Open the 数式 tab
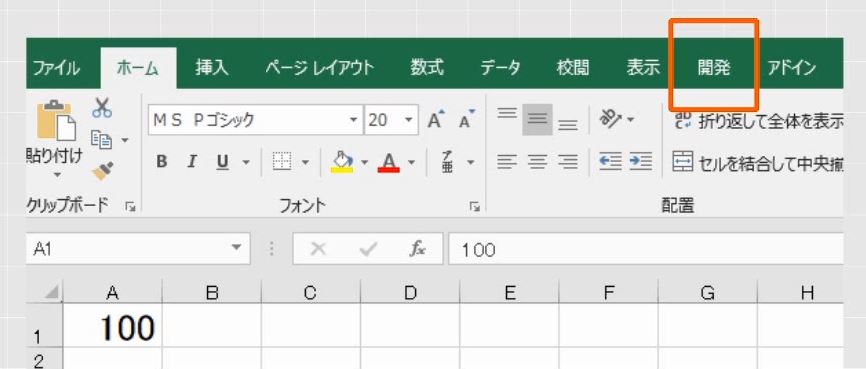Viewport: 866px width, 369px height. click(x=427, y=68)
